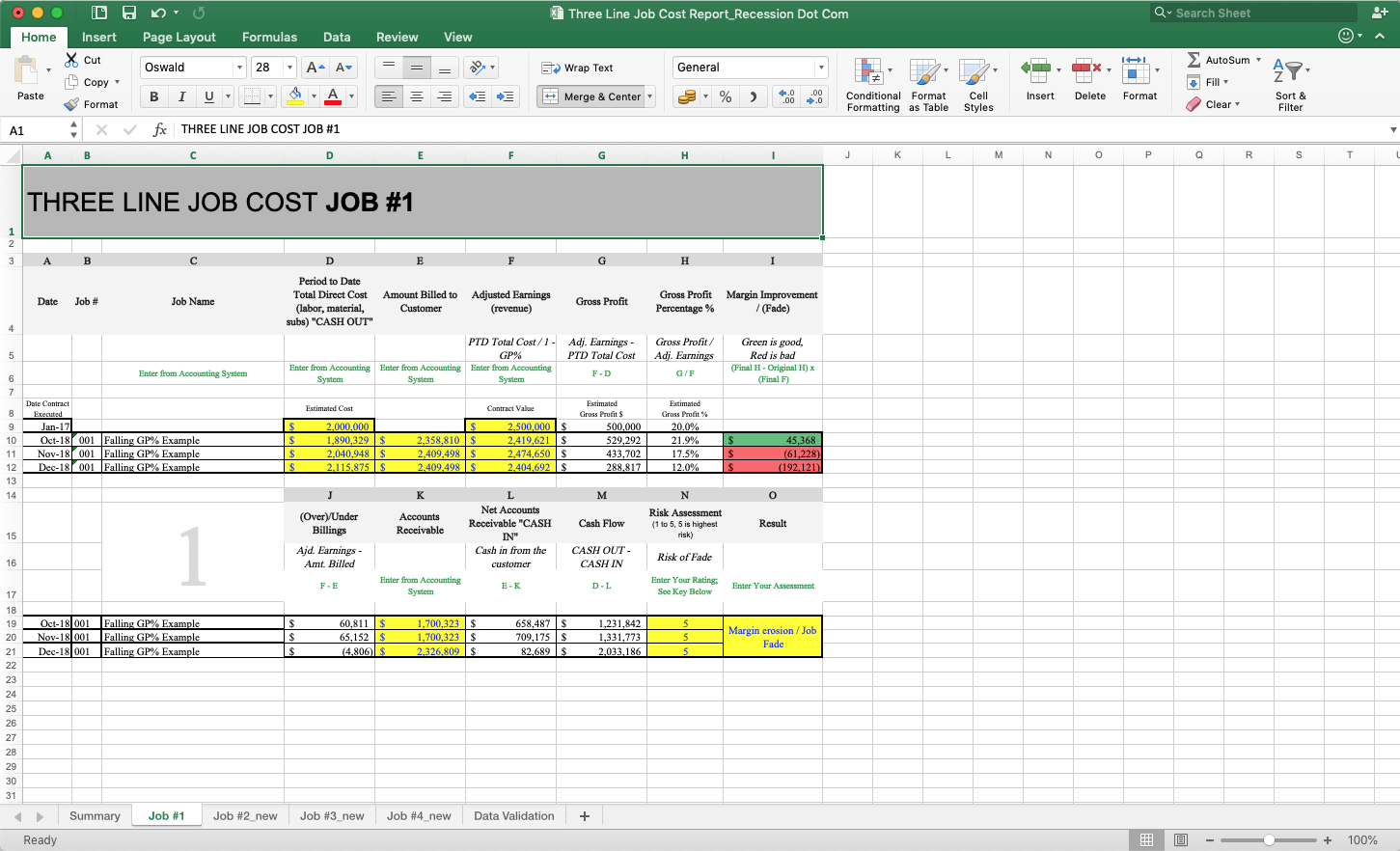Click the Delete cells icon
1400x851 pixels.
[1087, 70]
